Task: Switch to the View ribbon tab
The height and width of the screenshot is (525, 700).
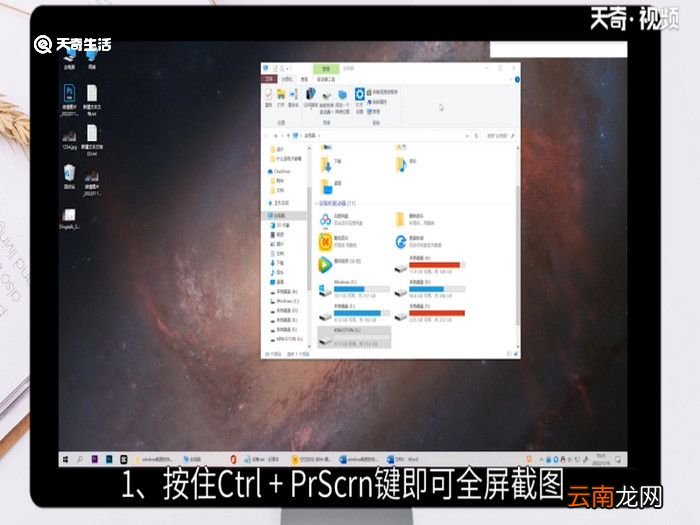Action: click(304, 79)
